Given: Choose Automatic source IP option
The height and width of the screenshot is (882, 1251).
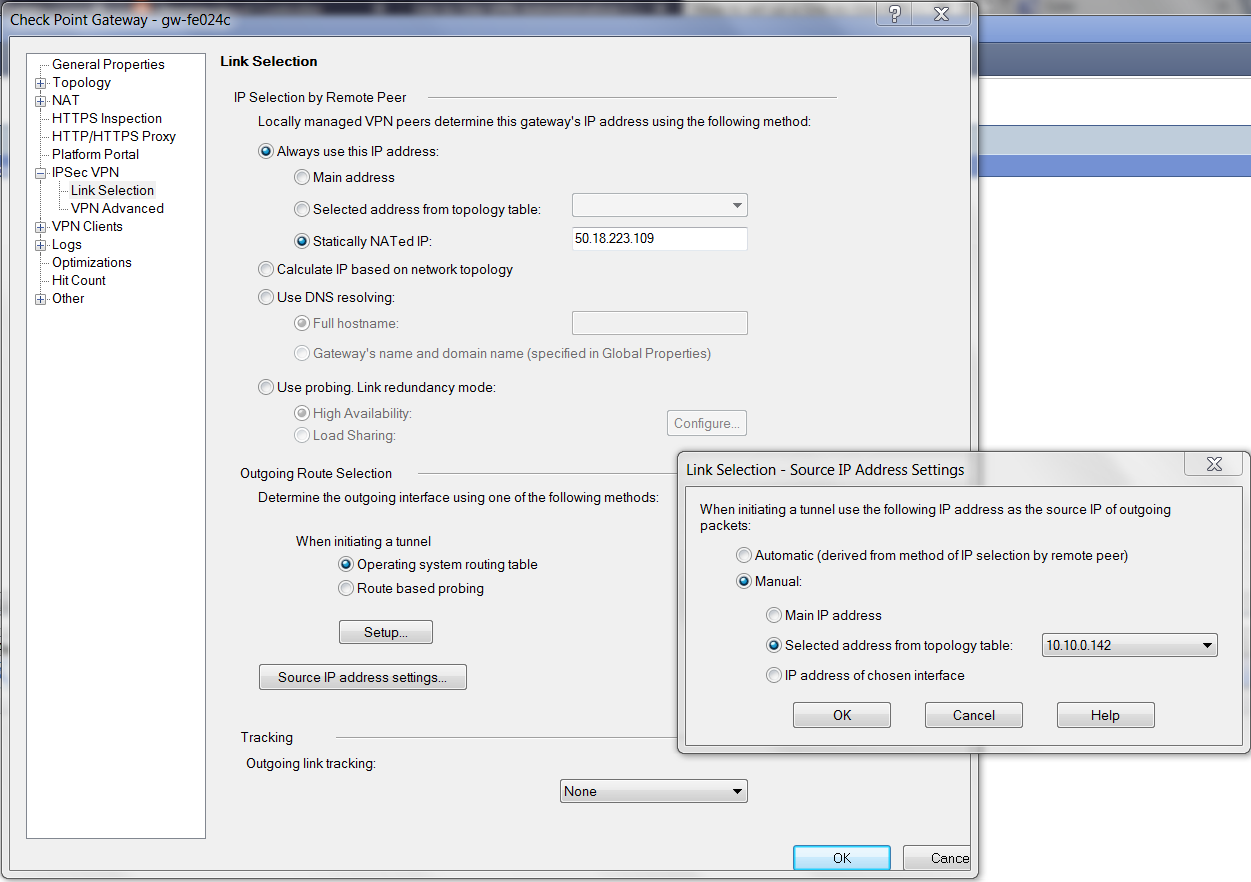Looking at the screenshot, I should tap(744, 555).
